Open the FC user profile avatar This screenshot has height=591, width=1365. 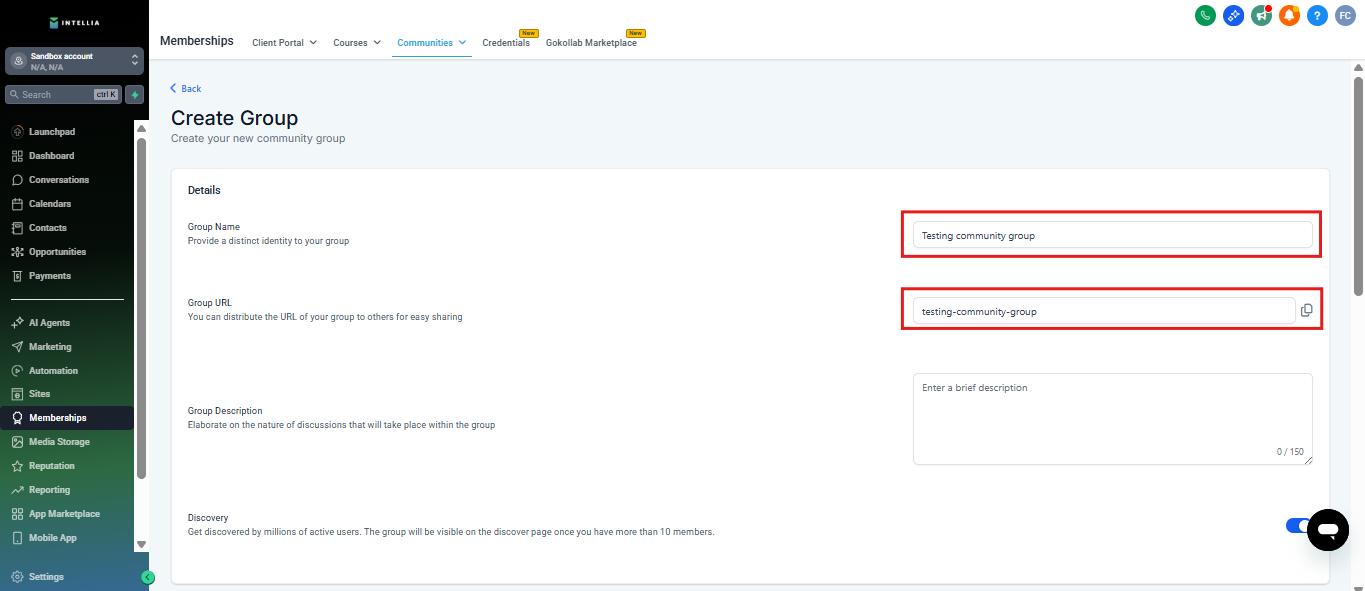point(1345,16)
